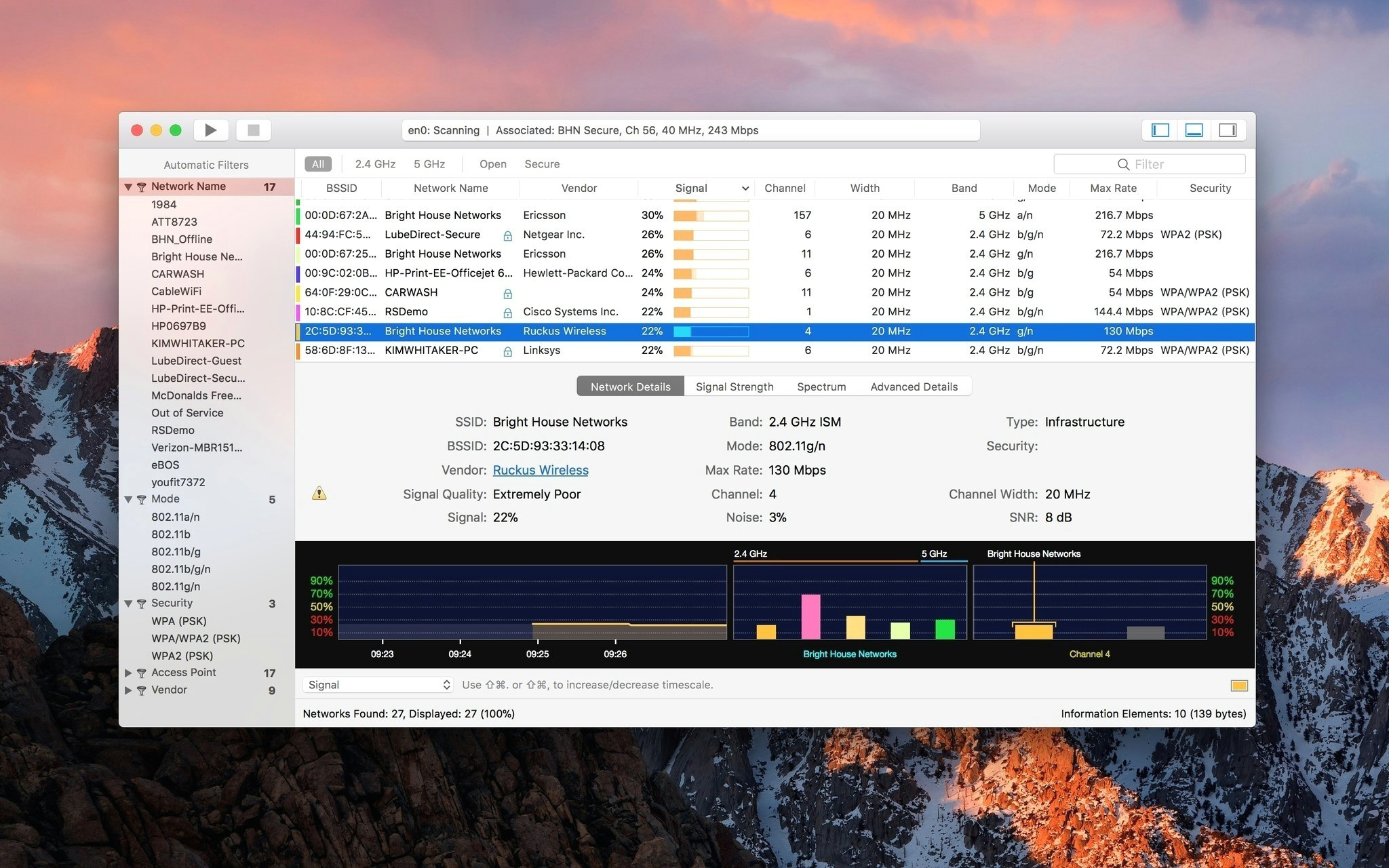Click the Secure filter icon

click(x=542, y=163)
